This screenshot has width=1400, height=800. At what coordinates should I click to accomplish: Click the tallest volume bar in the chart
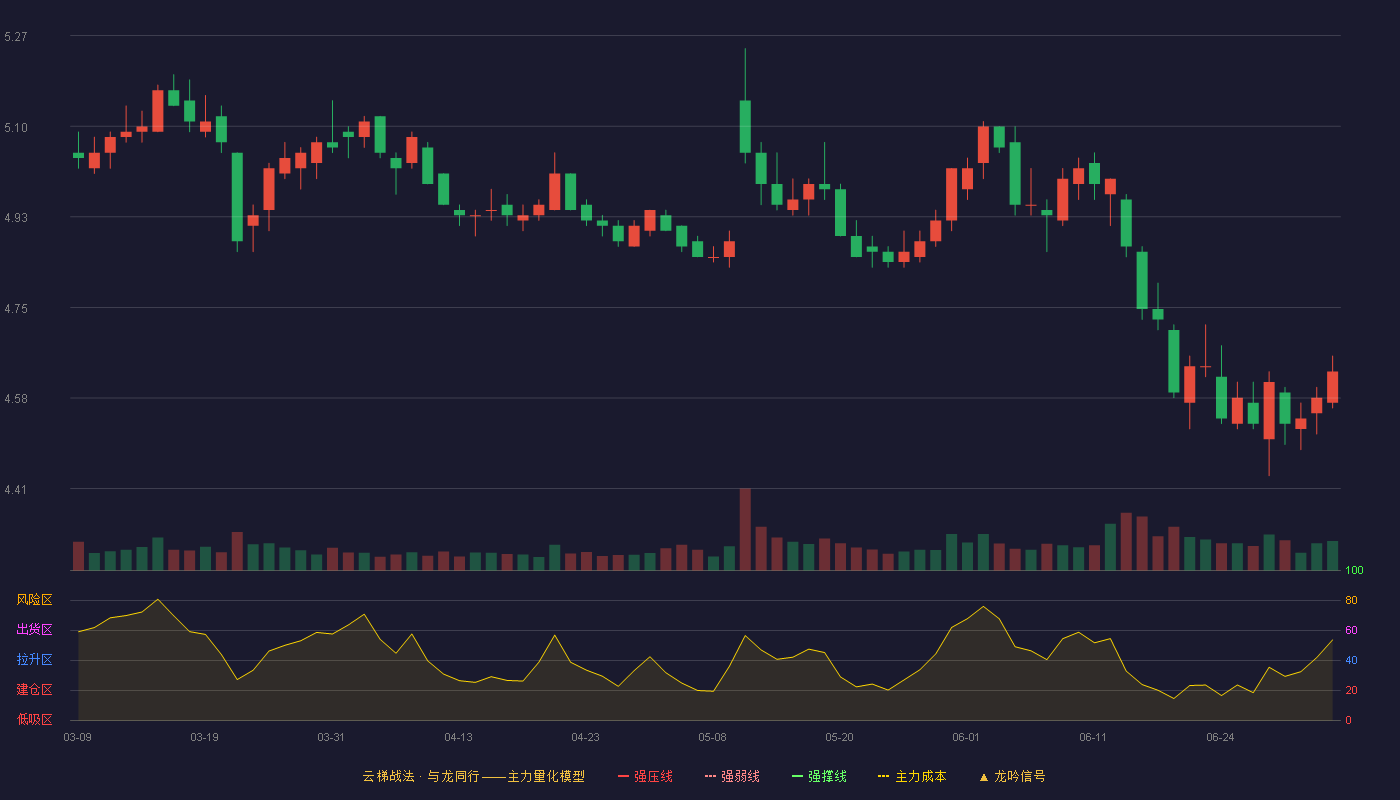[x=745, y=529]
